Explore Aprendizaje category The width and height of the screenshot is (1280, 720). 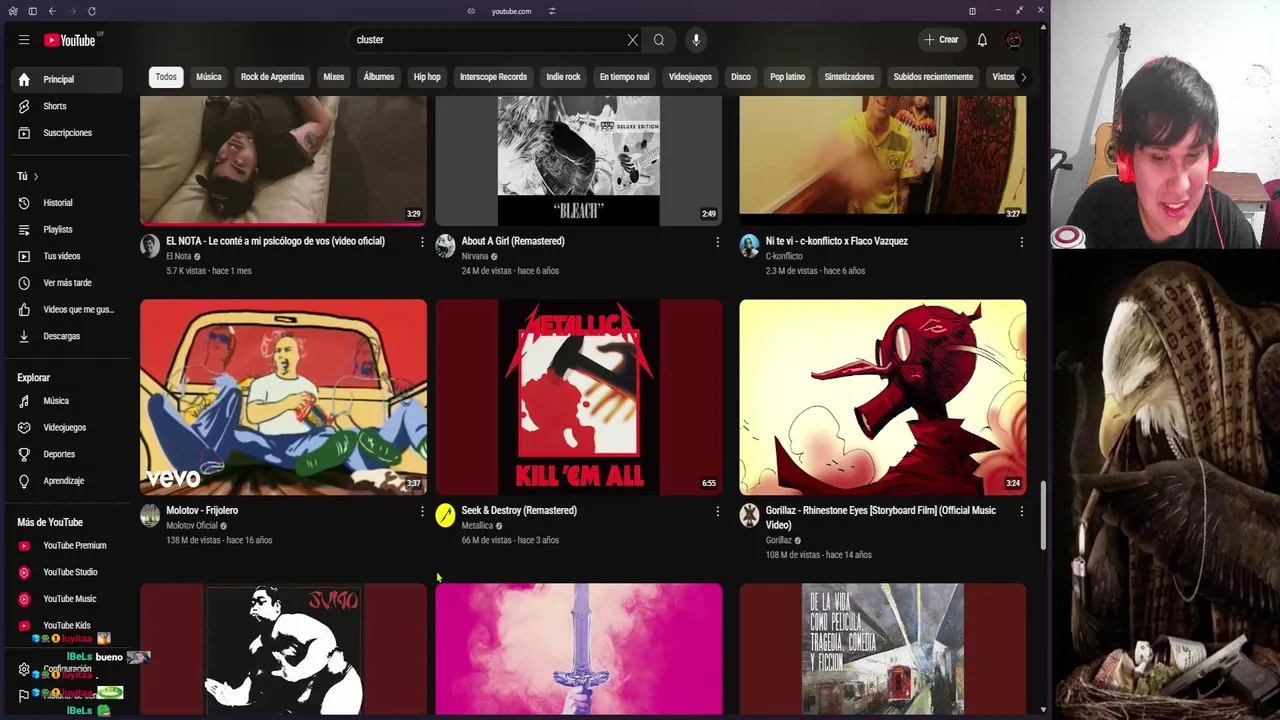click(66, 481)
